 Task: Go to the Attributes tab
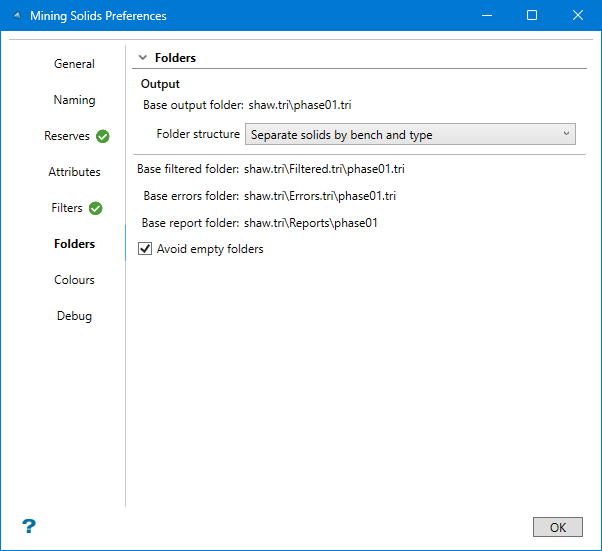tap(74, 172)
